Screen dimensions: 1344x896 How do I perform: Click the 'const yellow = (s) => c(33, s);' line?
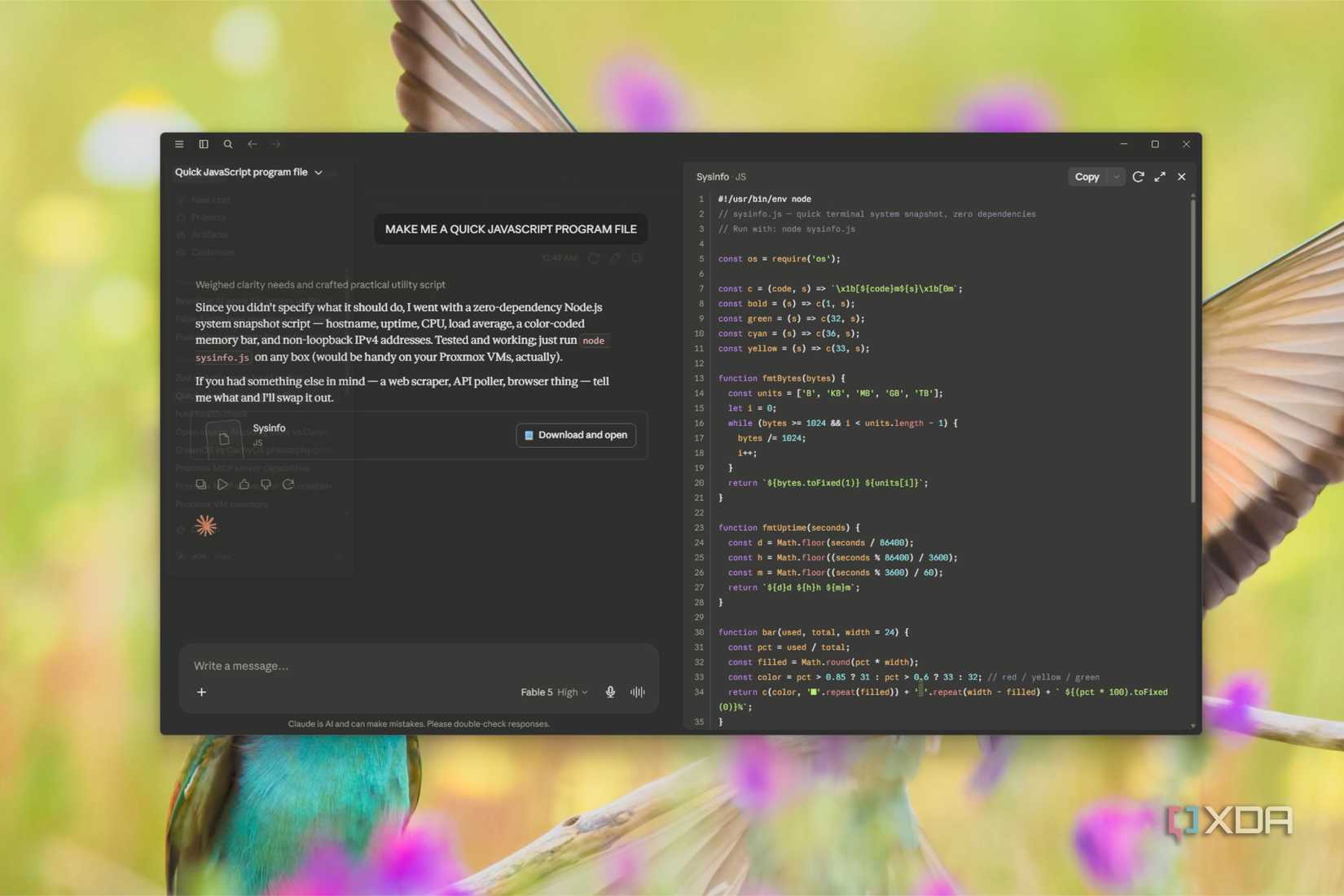793,349
